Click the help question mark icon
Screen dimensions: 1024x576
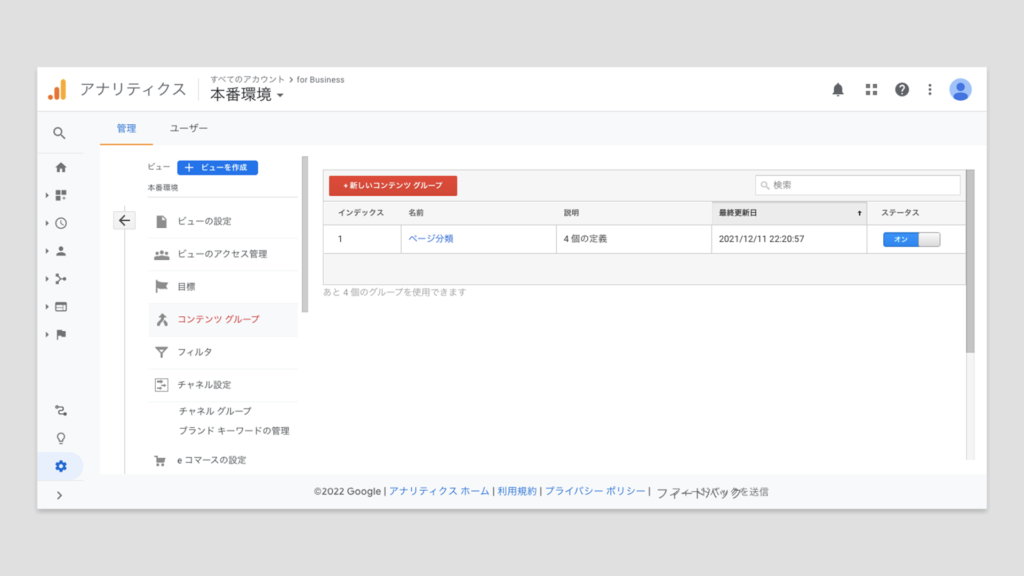[902, 90]
